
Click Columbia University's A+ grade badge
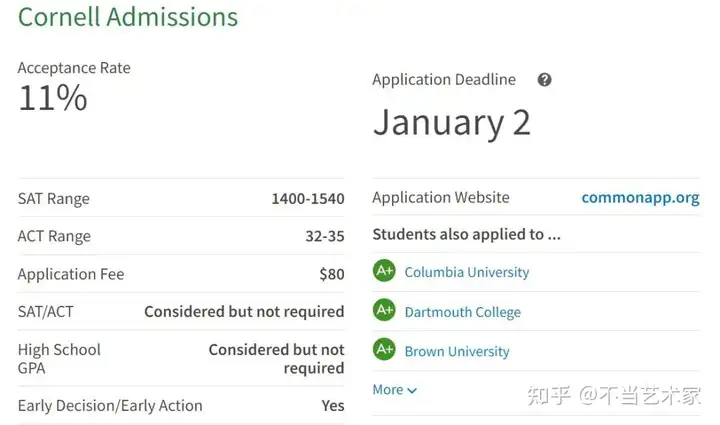pyautogui.click(x=384, y=271)
